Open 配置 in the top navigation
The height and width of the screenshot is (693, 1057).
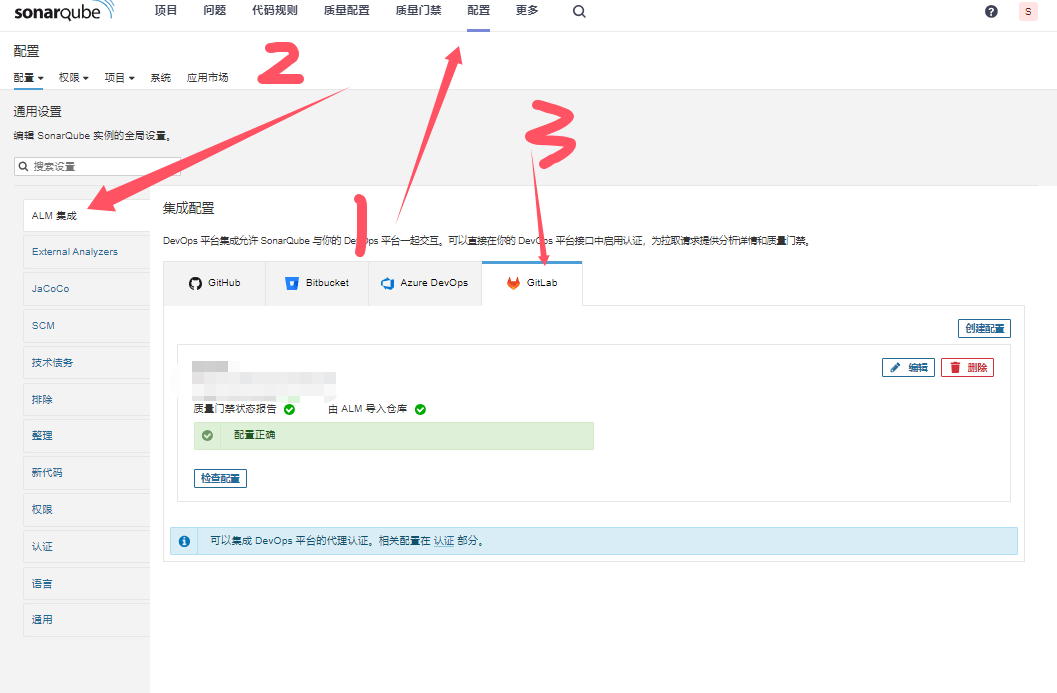(479, 10)
